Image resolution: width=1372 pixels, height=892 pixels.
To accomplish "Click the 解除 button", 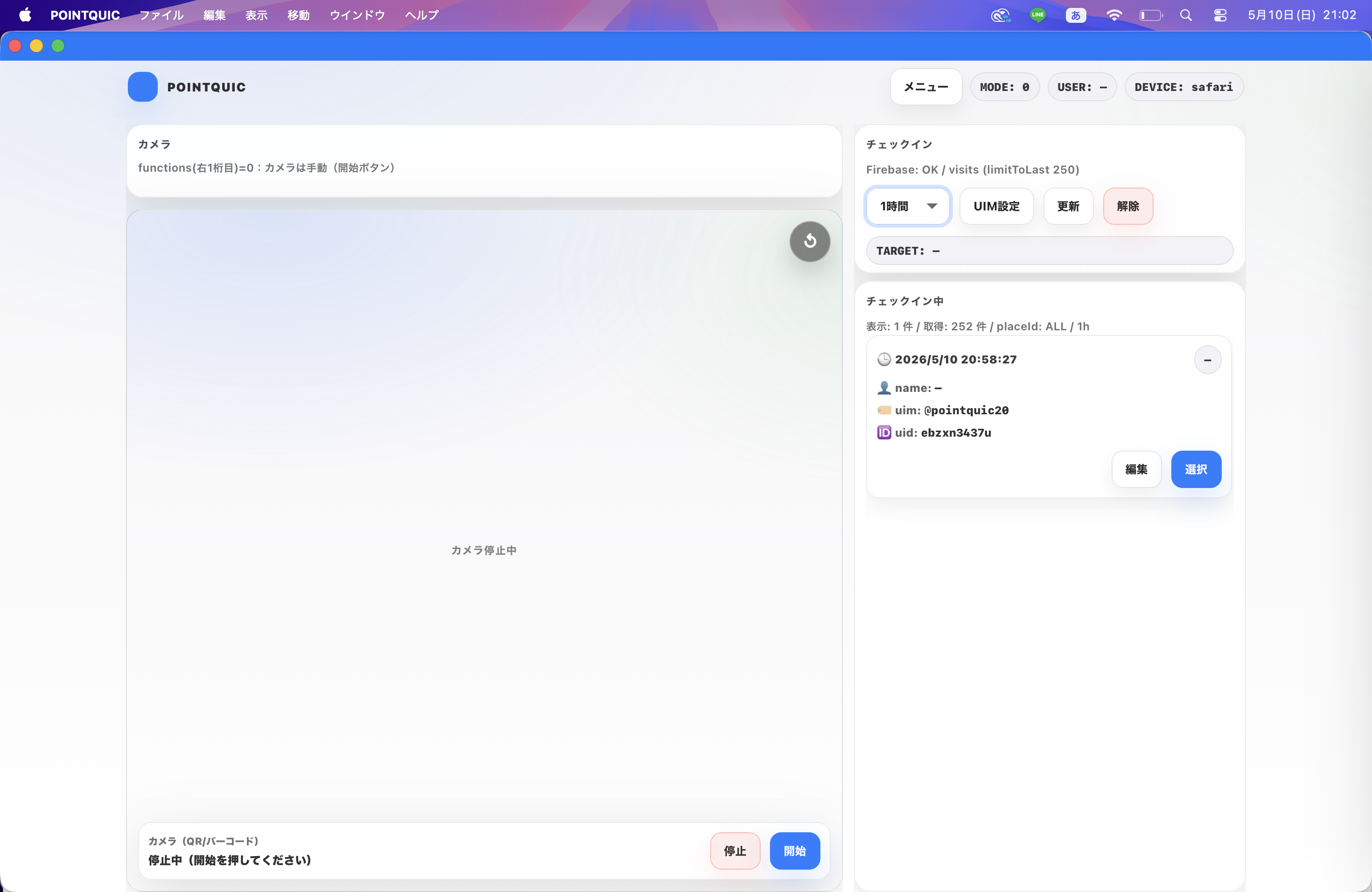I will [x=1128, y=206].
